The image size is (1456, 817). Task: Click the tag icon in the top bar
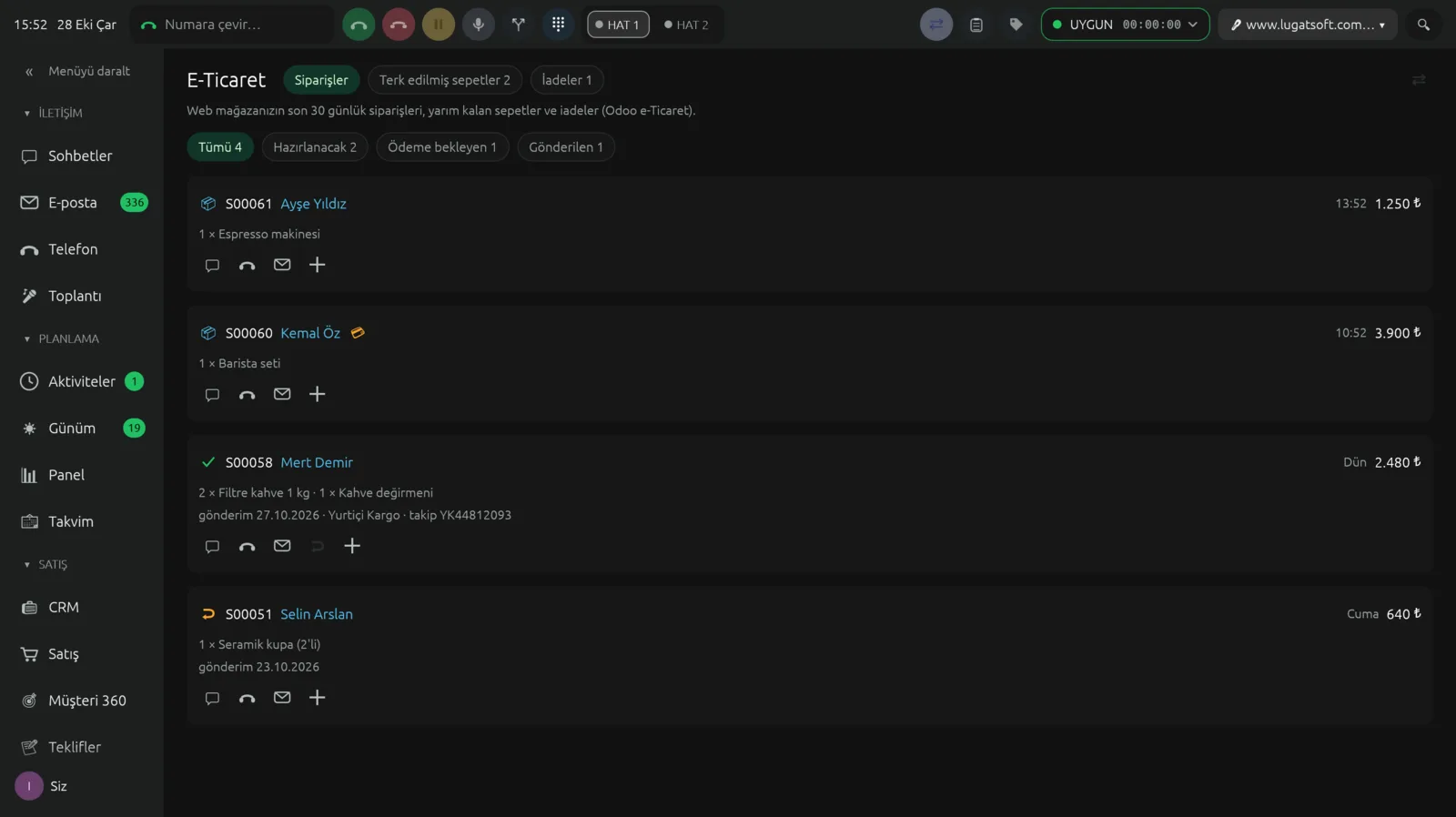coord(1016,25)
